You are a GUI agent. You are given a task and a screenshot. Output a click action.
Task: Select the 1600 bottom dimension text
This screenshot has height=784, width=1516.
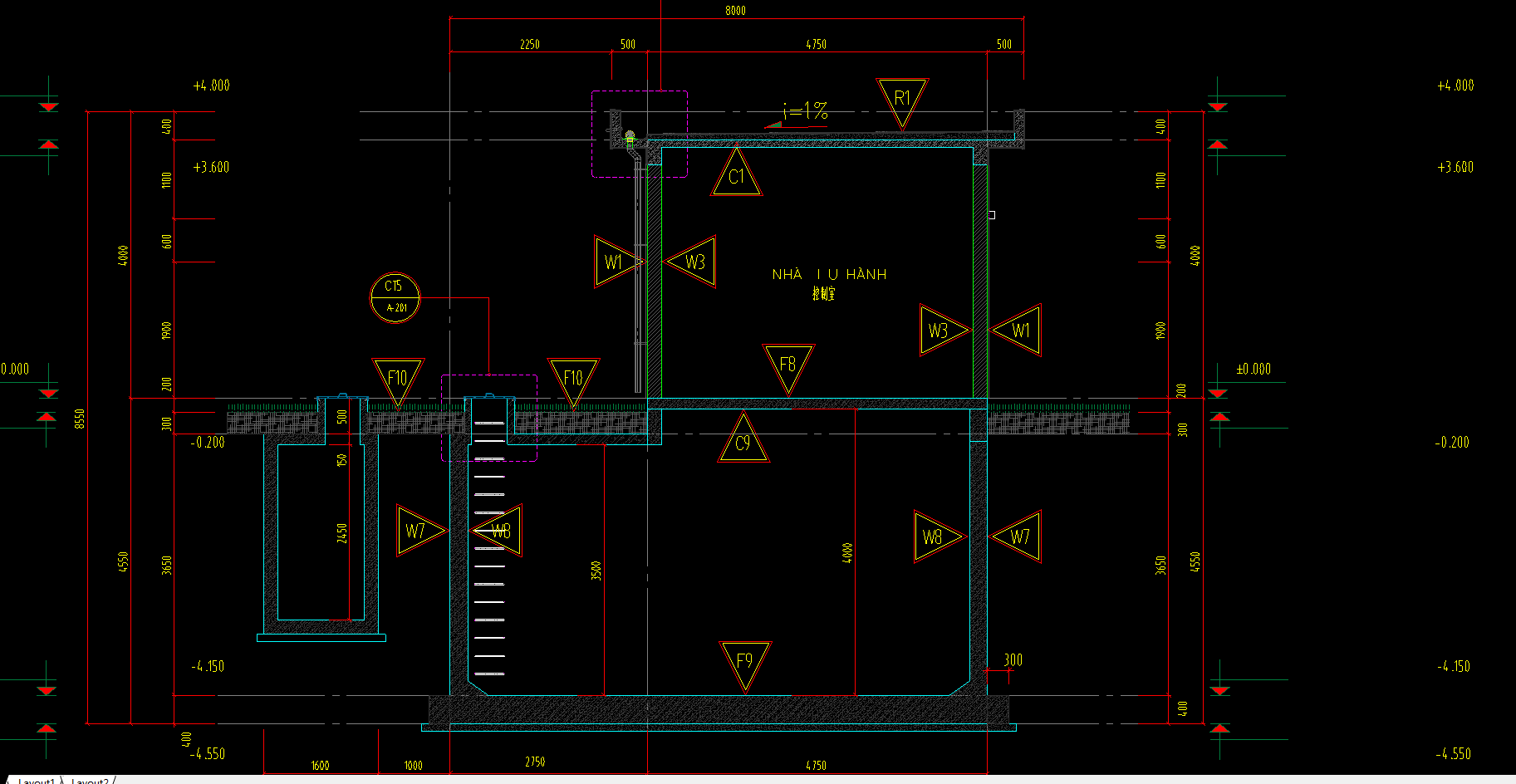320,766
